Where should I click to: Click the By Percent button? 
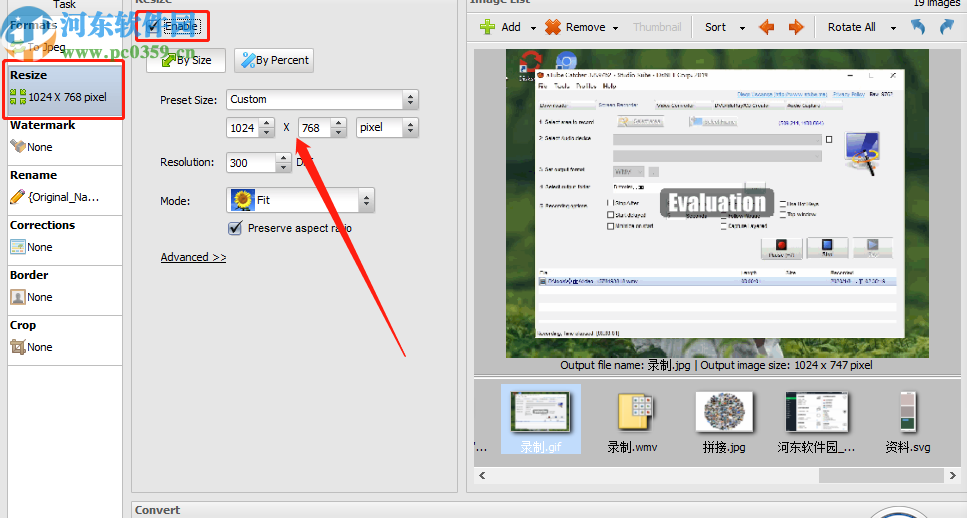(274, 60)
